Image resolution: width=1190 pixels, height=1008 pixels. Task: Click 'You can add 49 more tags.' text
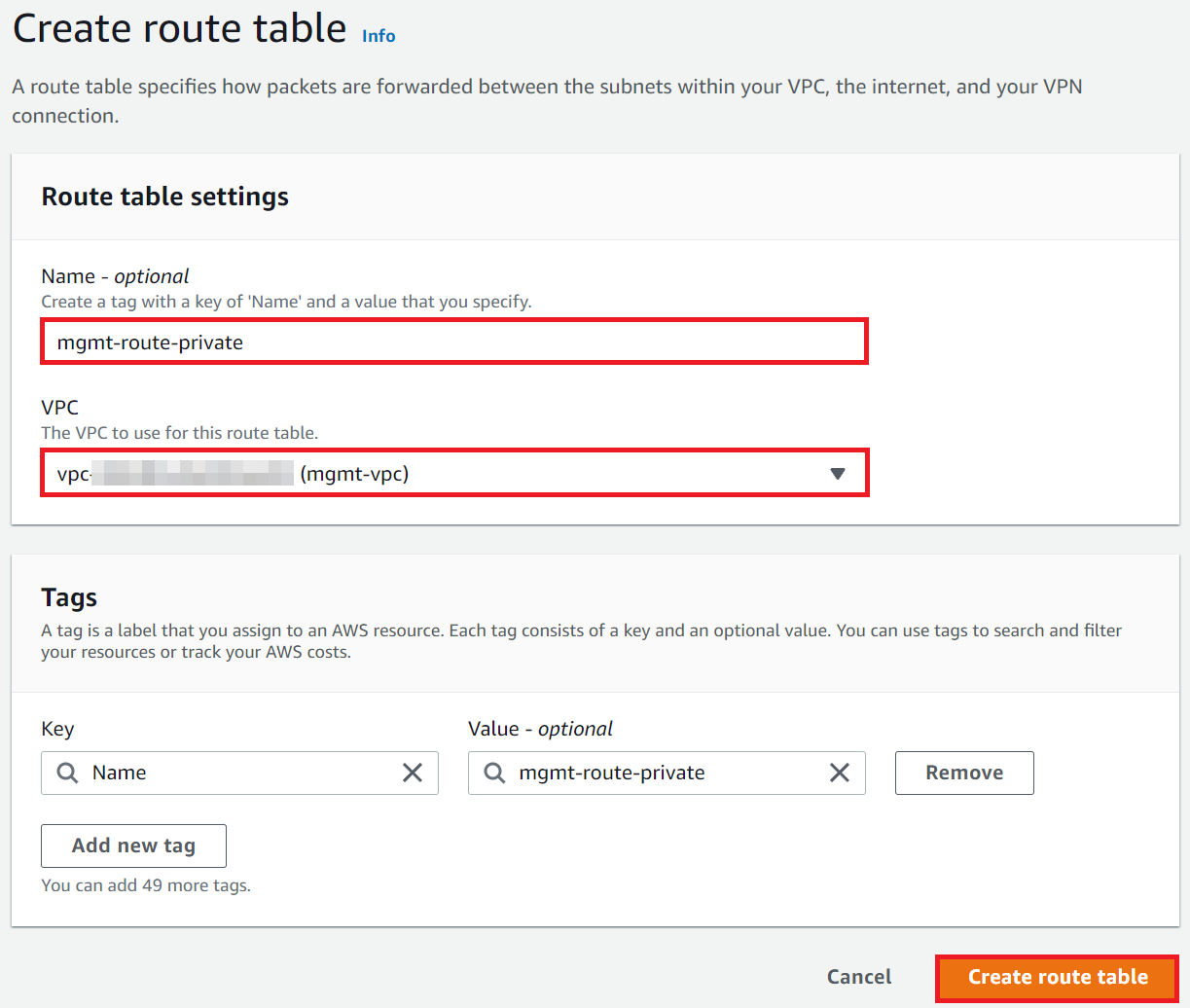[x=146, y=885]
